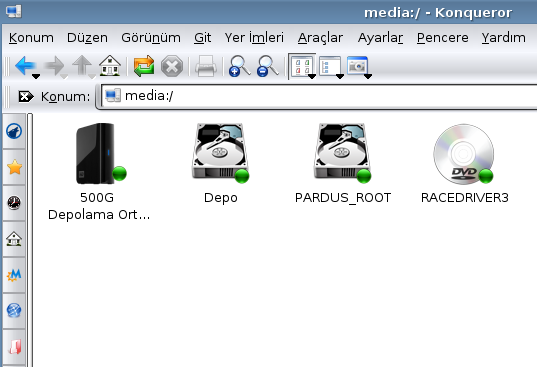Viewport: 537px width, 367px height.
Task: Click the Print icon
Action: pos(205,66)
